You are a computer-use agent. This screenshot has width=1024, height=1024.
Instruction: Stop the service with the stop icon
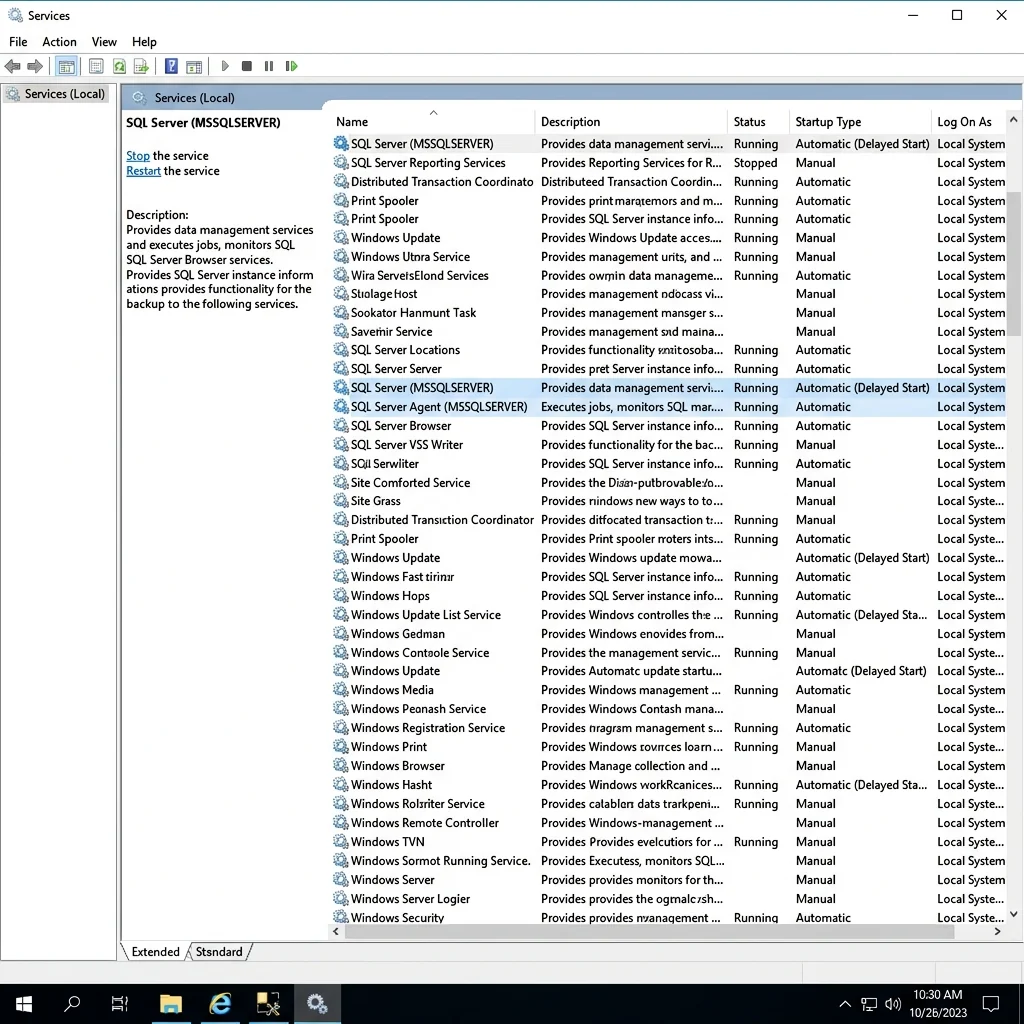point(247,66)
